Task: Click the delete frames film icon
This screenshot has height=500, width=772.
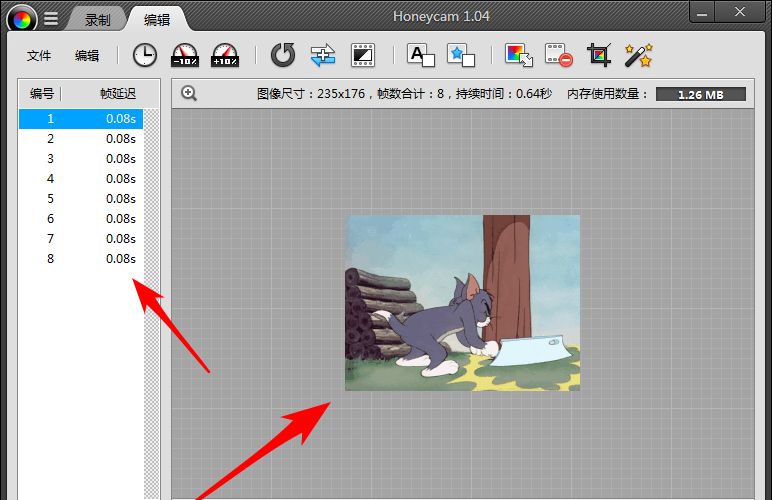Action: [x=559, y=55]
